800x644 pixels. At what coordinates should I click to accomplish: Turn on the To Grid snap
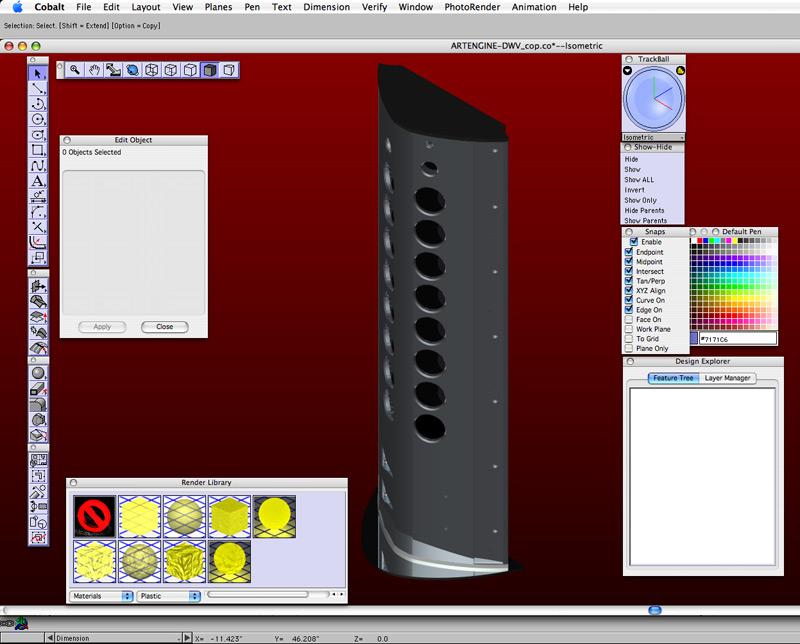tap(629, 338)
